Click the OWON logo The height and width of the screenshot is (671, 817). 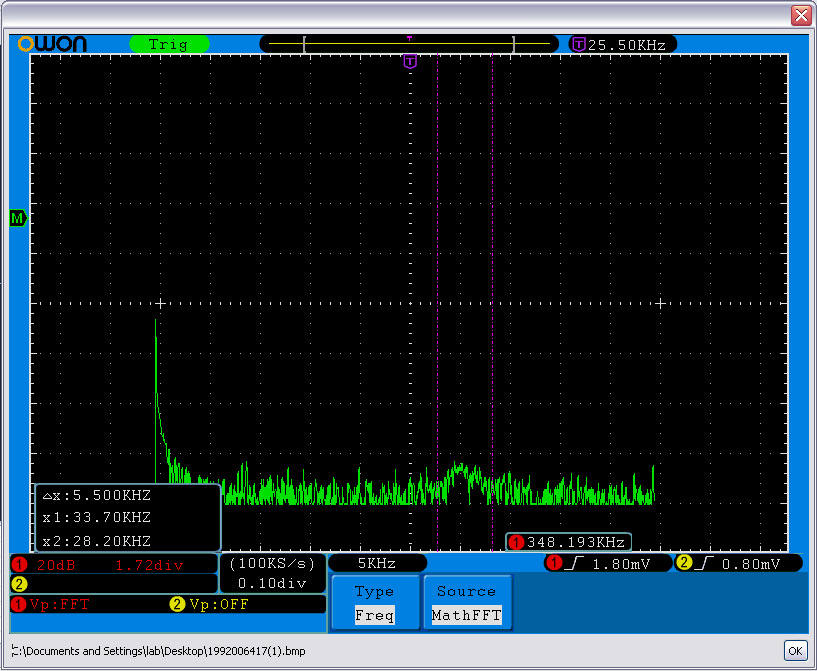coord(52,44)
